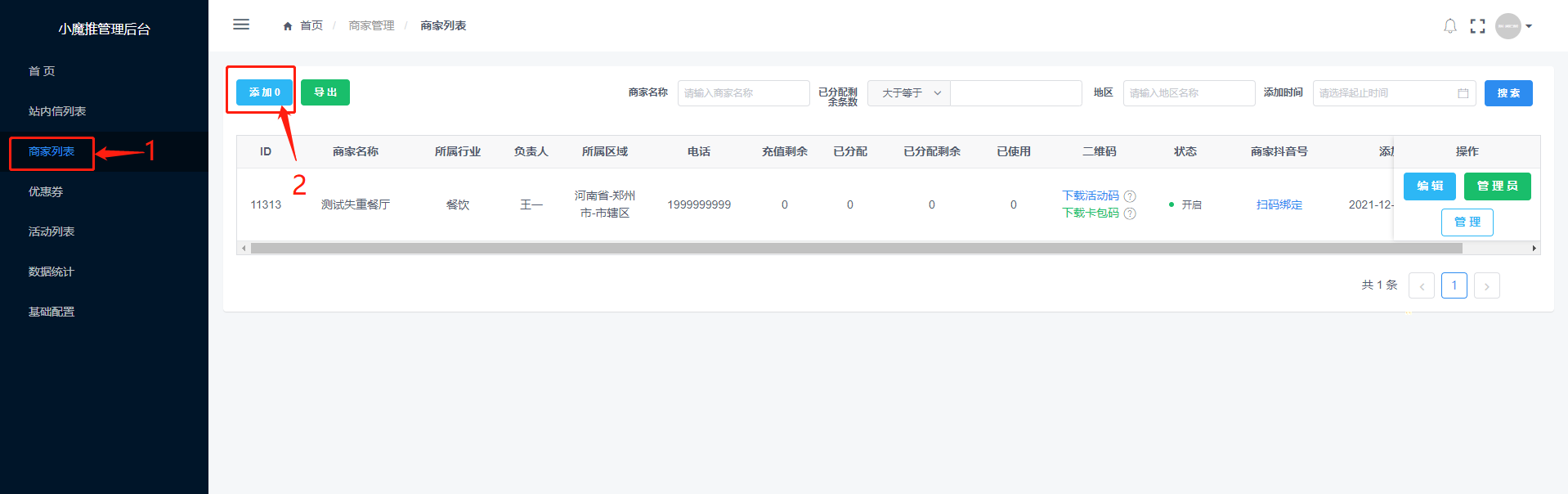Viewport: 1568px width, 494px height.
Task: Focus the 商家名称 search input
Action: pyautogui.click(x=742, y=93)
